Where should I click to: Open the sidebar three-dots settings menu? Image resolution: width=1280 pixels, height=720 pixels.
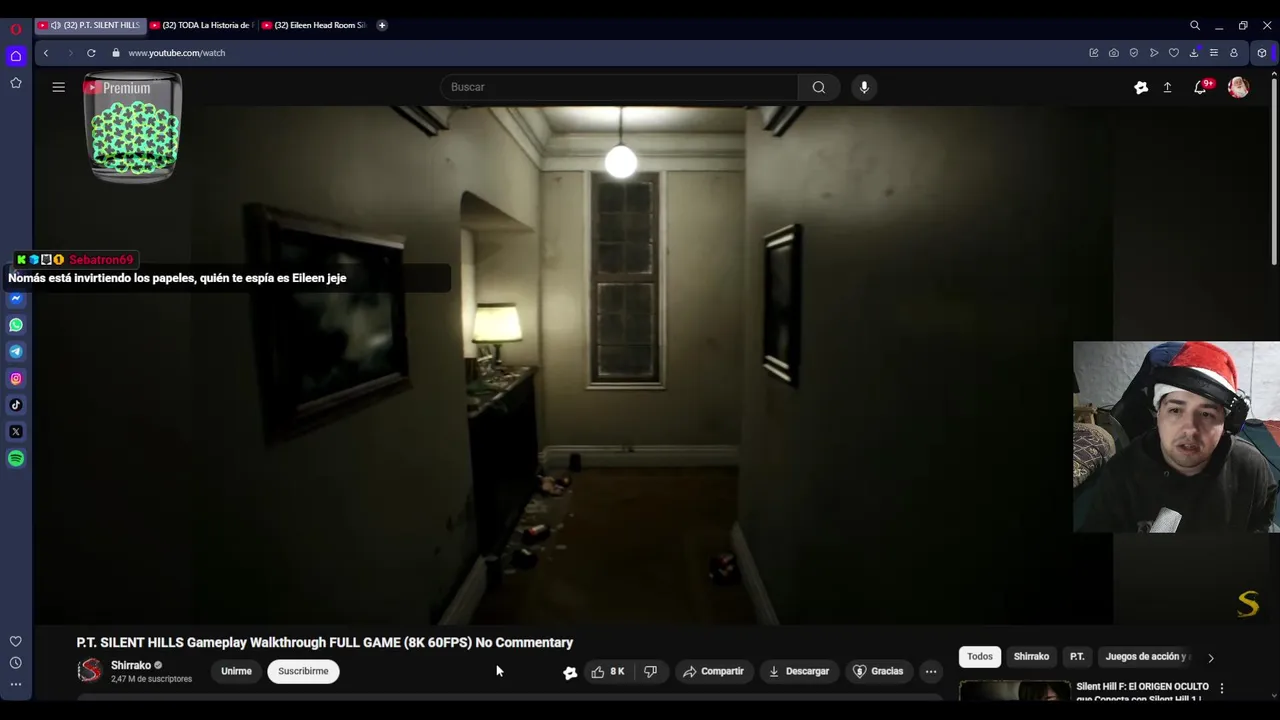click(x=16, y=685)
